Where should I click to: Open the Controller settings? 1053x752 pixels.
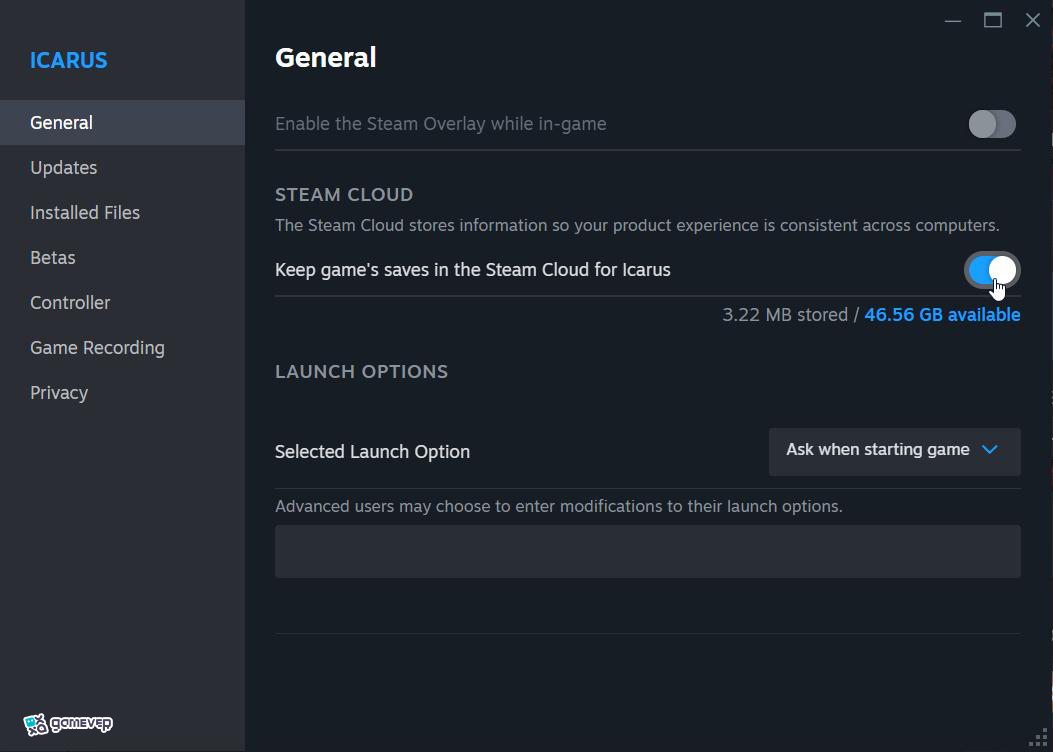click(x=122, y=303)
